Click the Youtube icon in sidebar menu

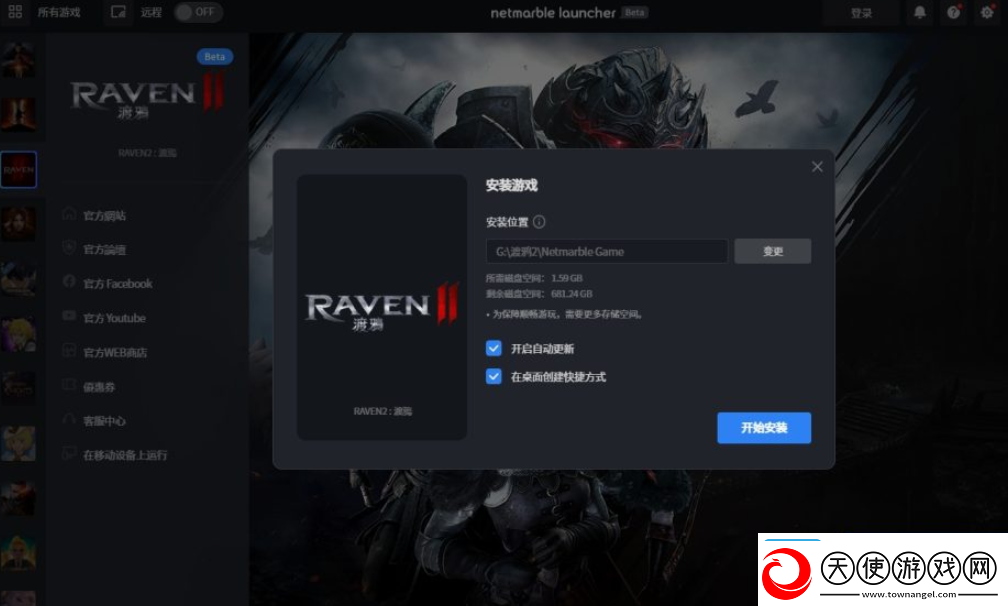[69, 316]
